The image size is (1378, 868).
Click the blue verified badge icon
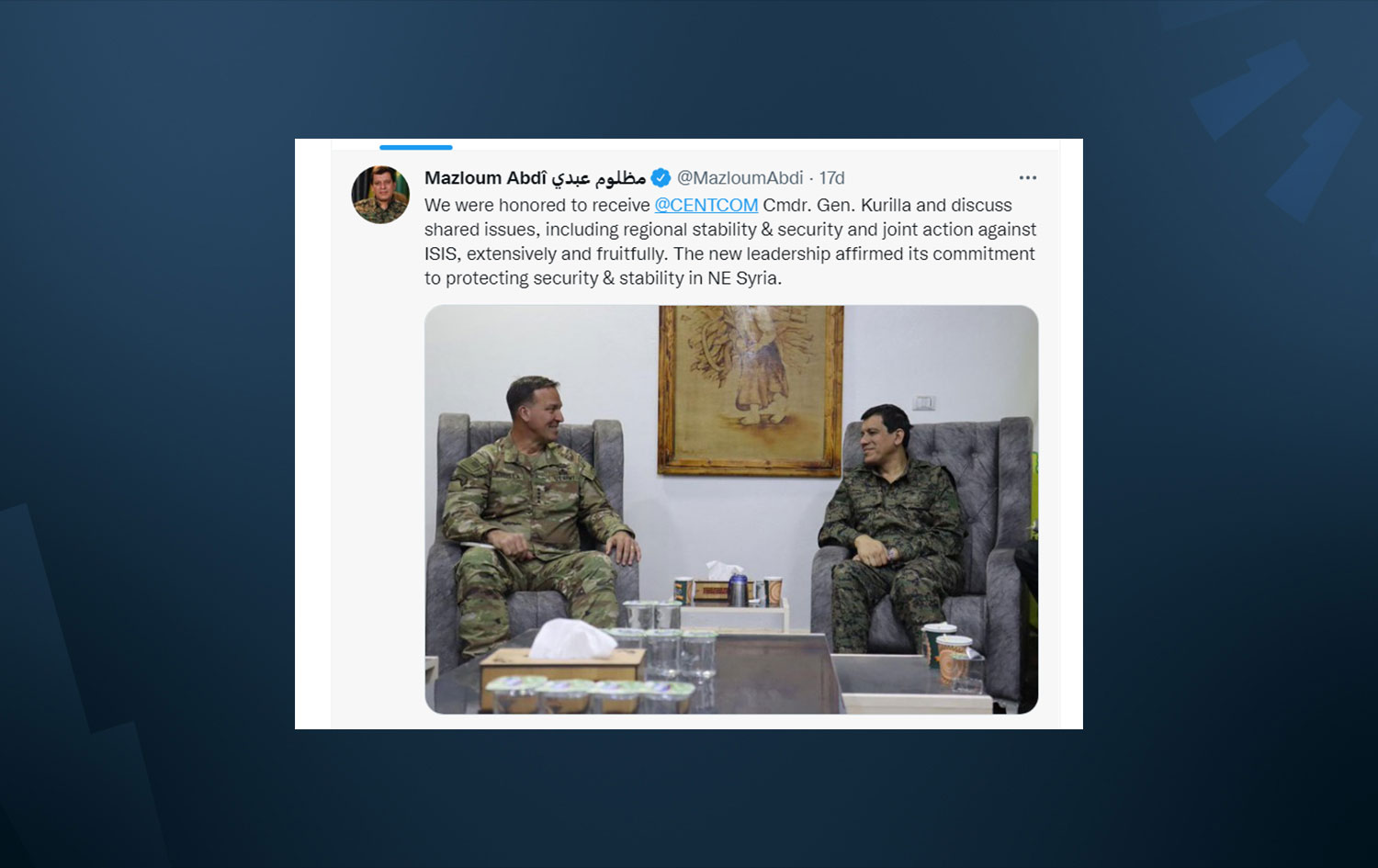(x=661, y=178)
